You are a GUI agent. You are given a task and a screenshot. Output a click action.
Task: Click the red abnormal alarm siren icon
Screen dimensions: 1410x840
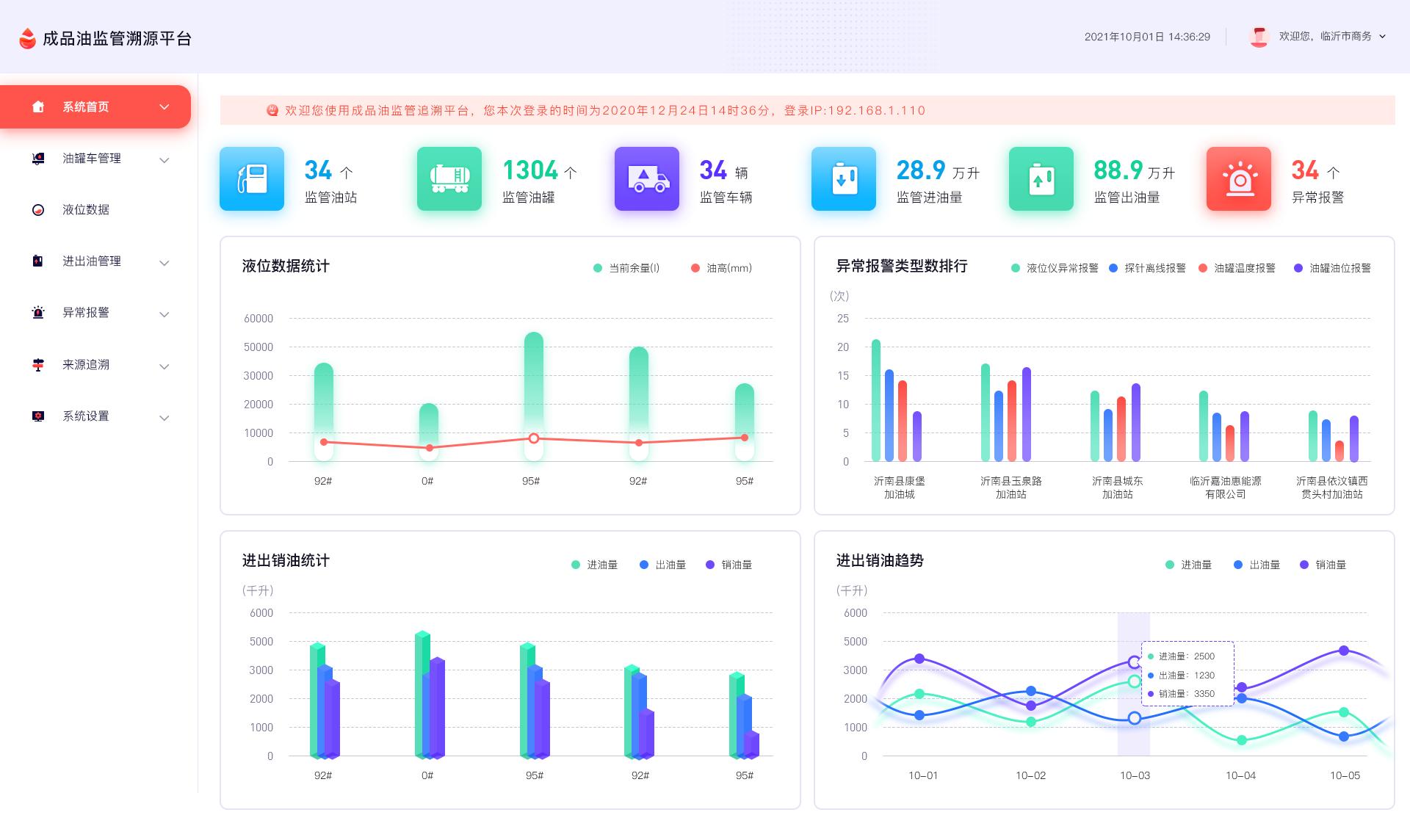pos(1238,178)
